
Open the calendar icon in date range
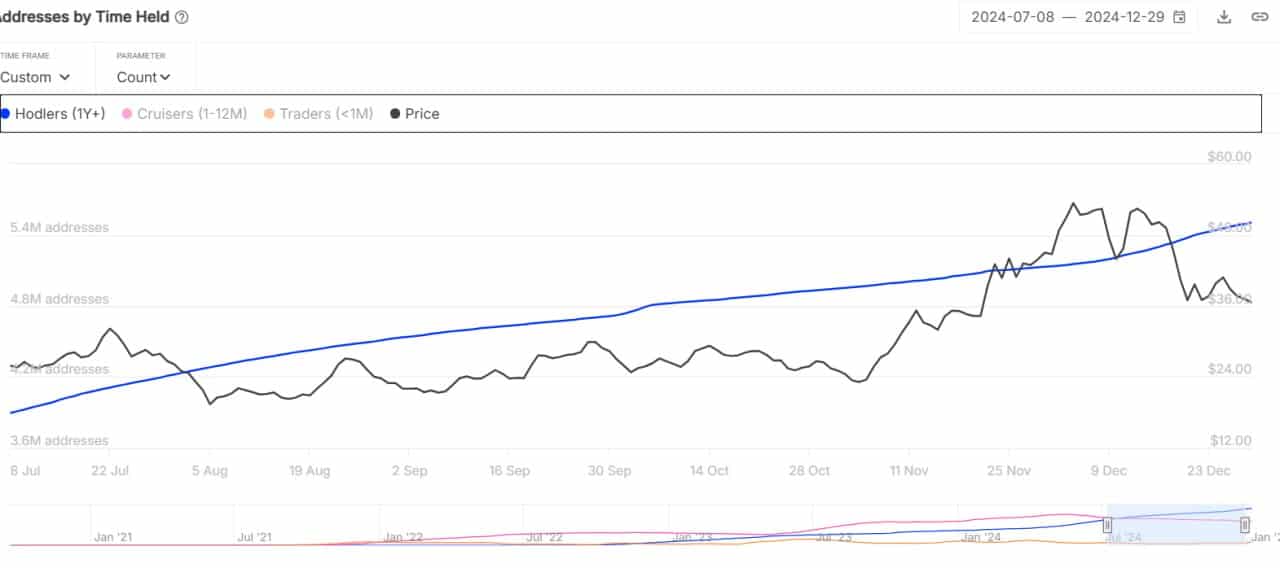(x=1179, y=17)
